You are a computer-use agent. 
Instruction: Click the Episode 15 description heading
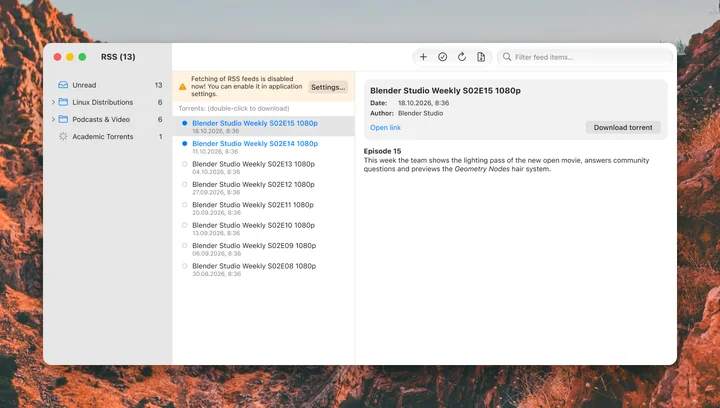pyautogui.click(x=382, y=151)
